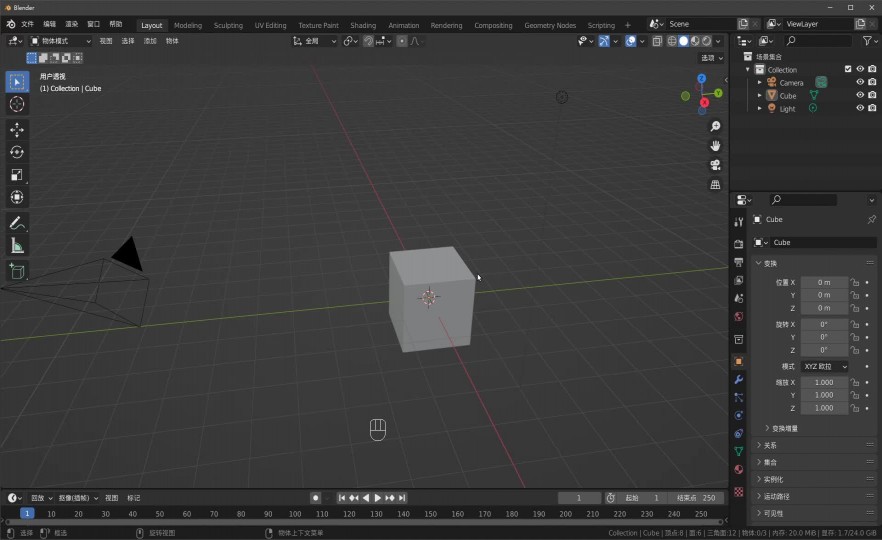Open the 选项 options button
The image size is (882, 540).
(712, 58)
